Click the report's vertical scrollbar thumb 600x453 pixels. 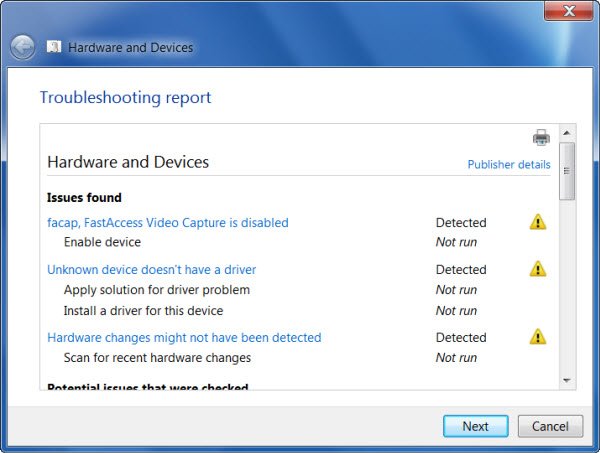click(567, 170)
